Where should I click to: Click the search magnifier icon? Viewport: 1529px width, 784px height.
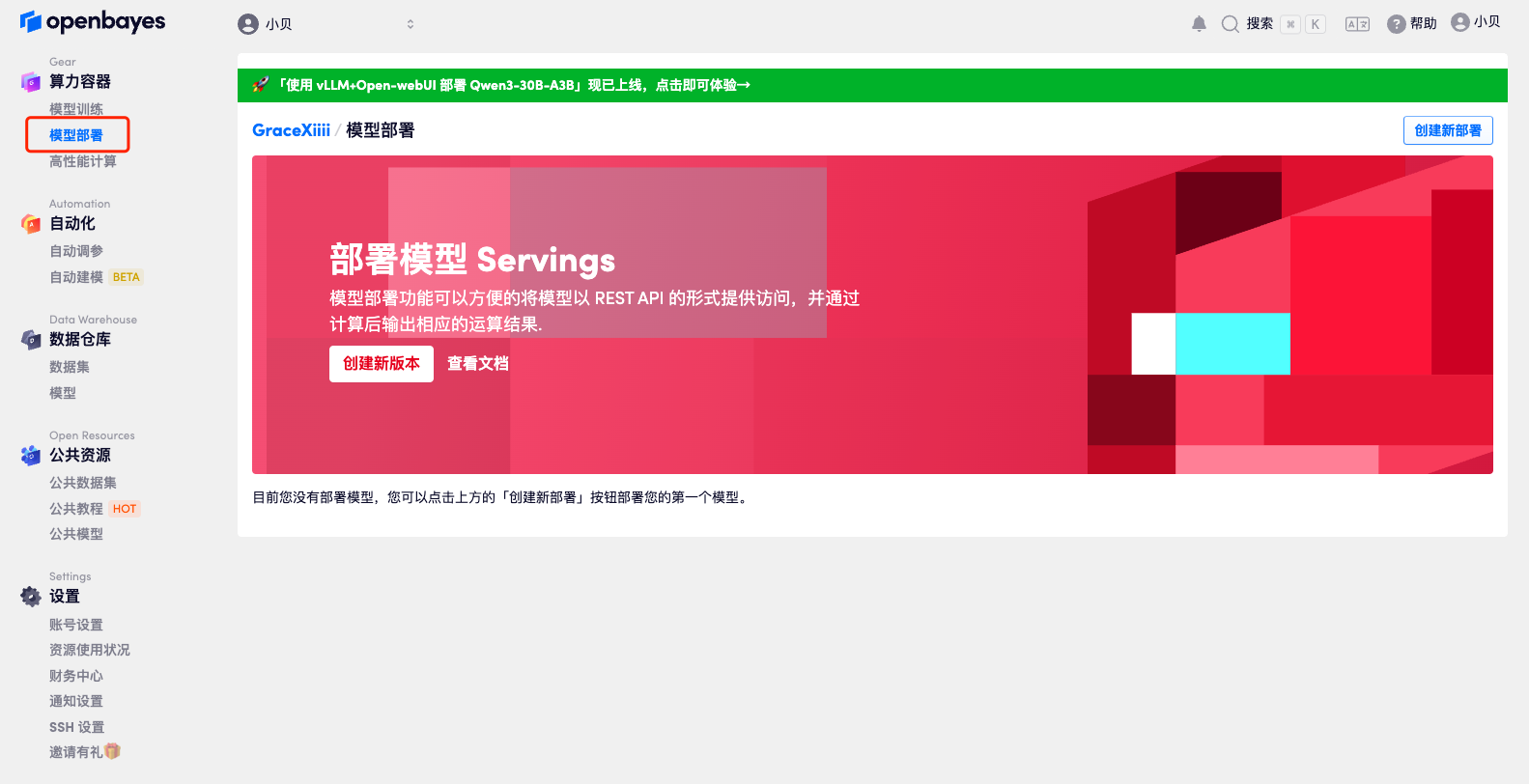tap(1230, 24)
